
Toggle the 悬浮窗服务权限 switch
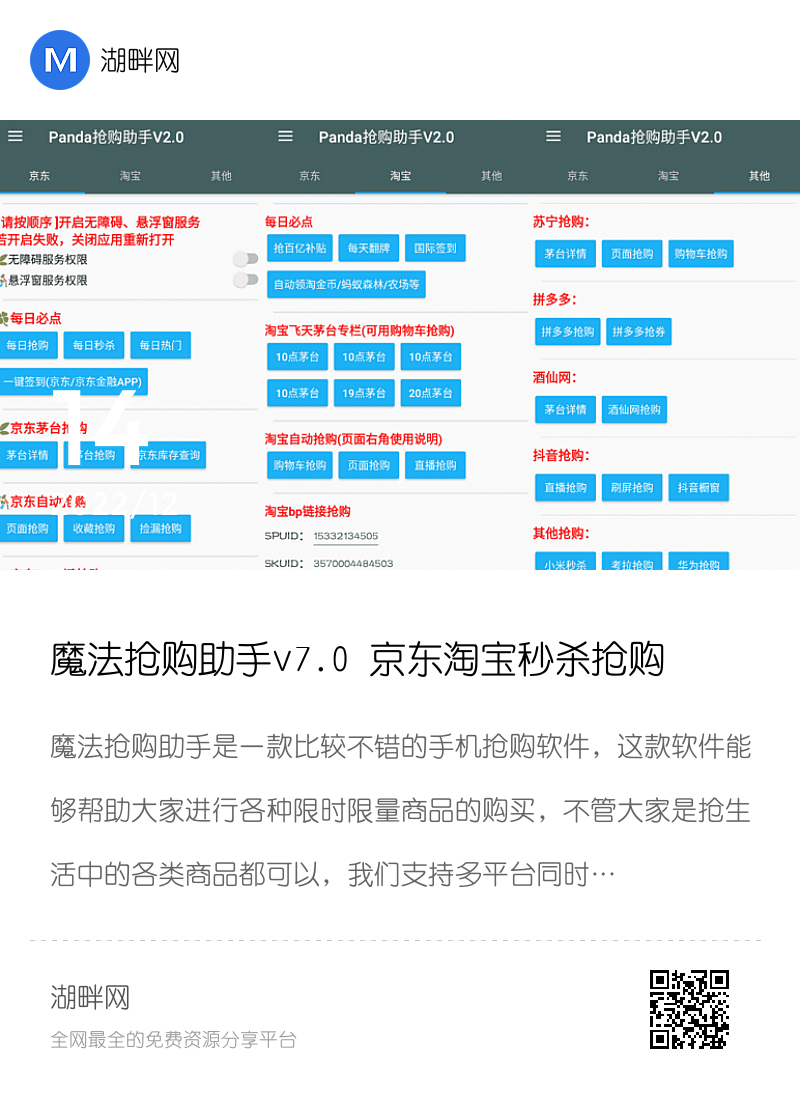pos(246,279)
